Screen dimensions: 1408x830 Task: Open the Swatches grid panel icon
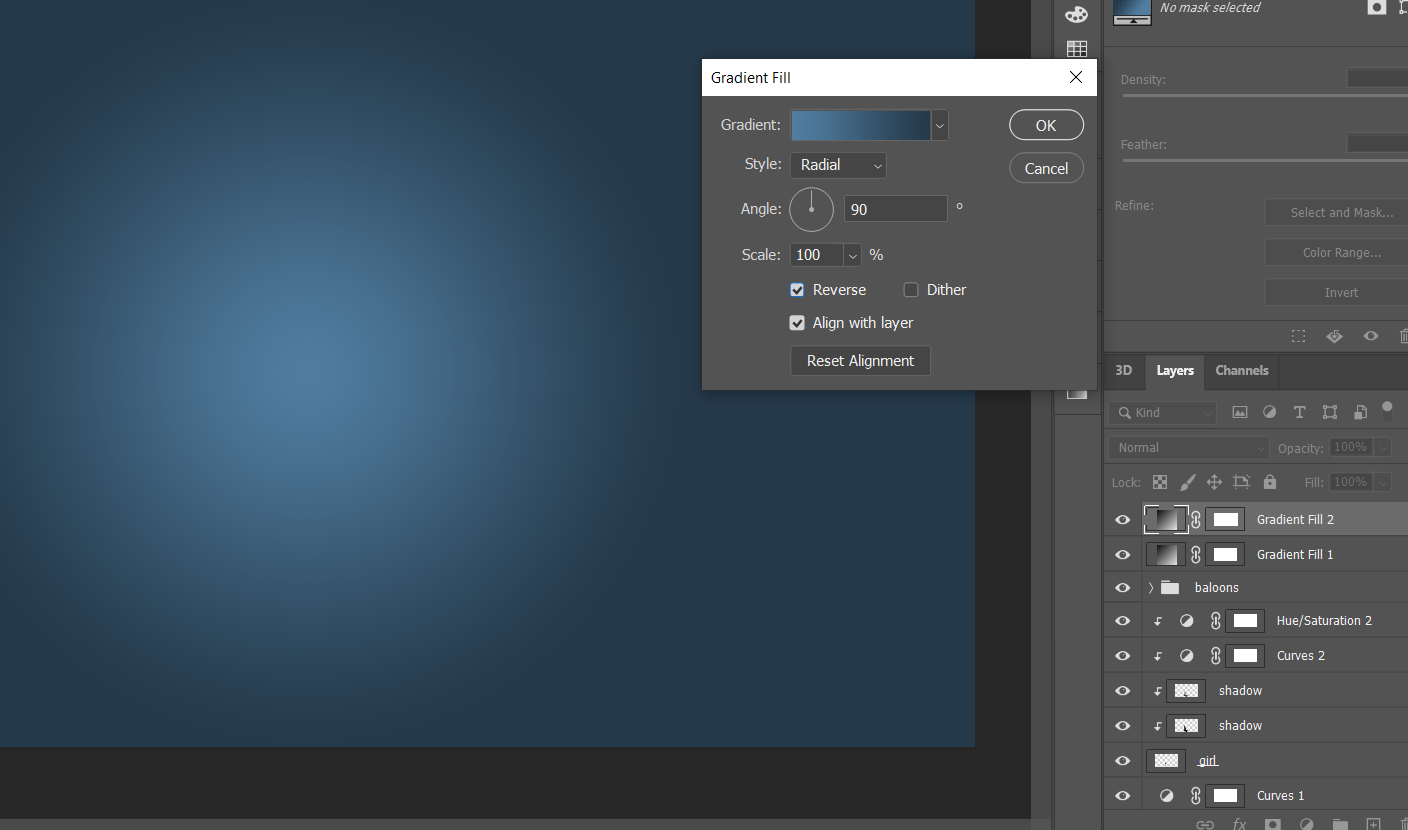[1076, 49]
